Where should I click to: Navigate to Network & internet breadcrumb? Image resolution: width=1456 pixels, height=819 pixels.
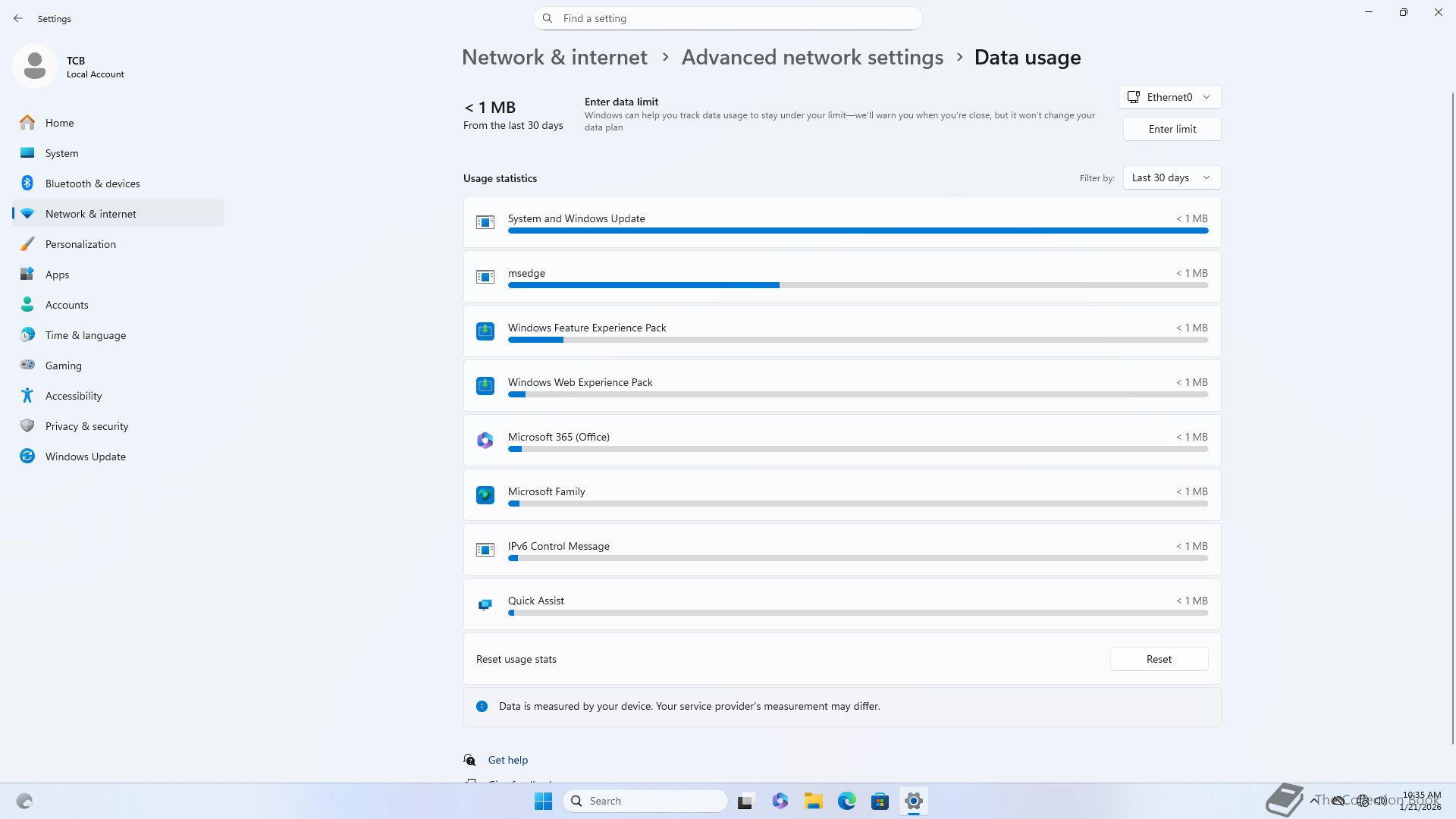point(554,58)
